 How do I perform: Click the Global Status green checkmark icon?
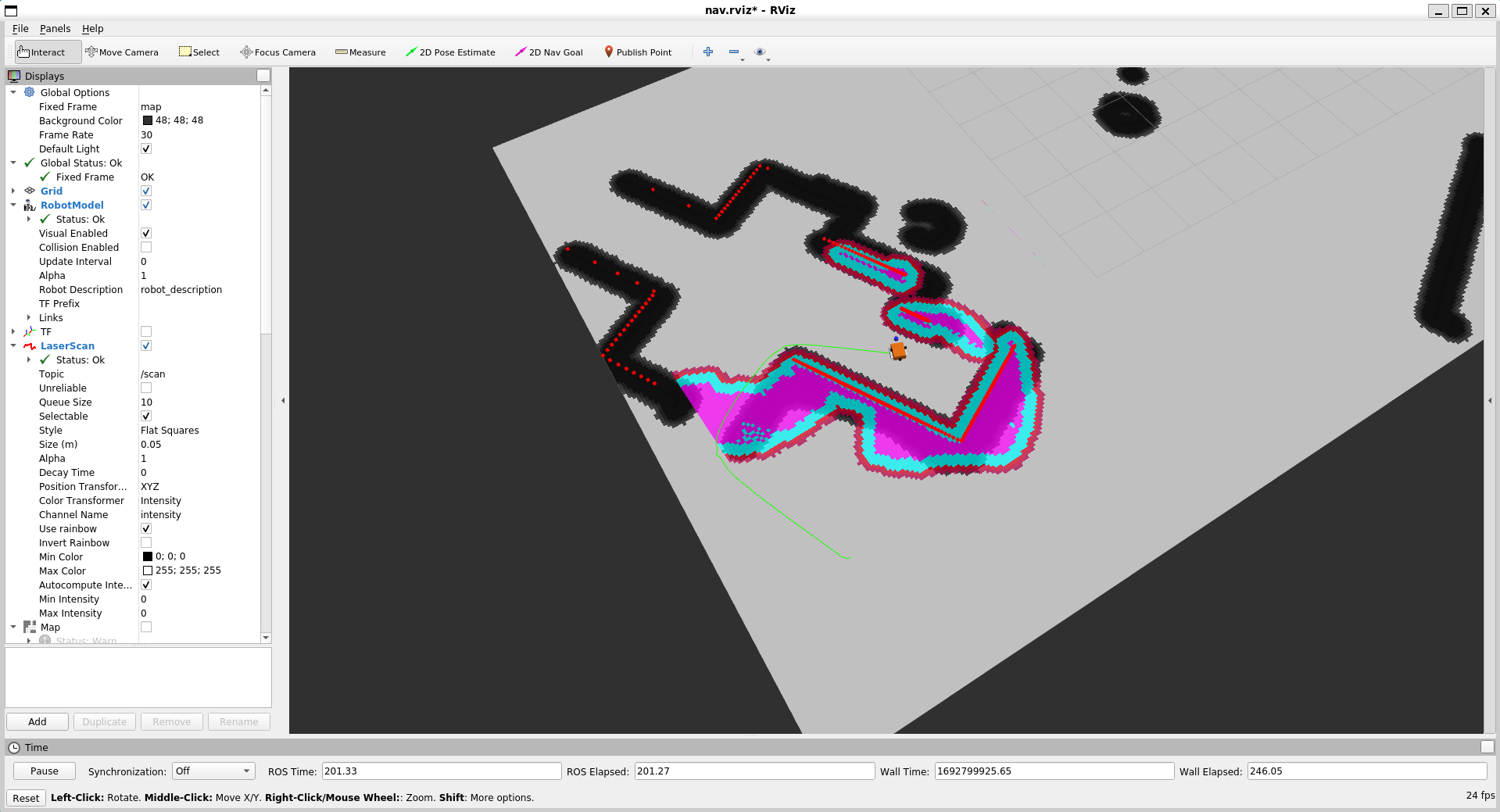(x=30, y=163)
